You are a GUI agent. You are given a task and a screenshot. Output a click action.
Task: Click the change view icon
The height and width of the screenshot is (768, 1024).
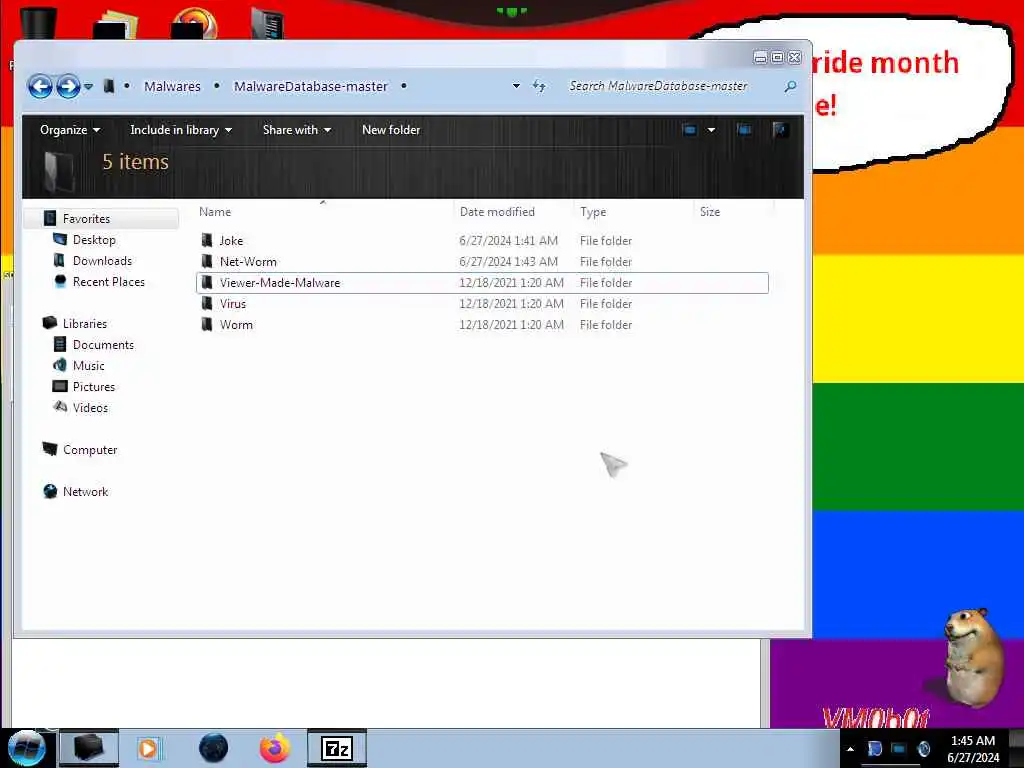tap(690, 130)
